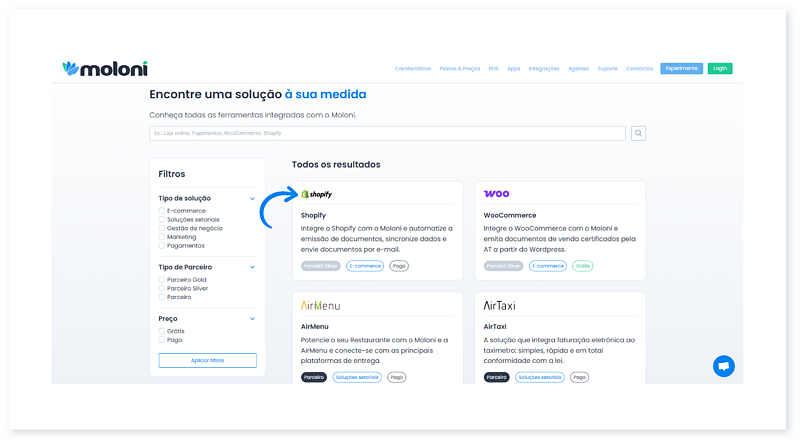Open the chat support bubble

pos(723,366)
